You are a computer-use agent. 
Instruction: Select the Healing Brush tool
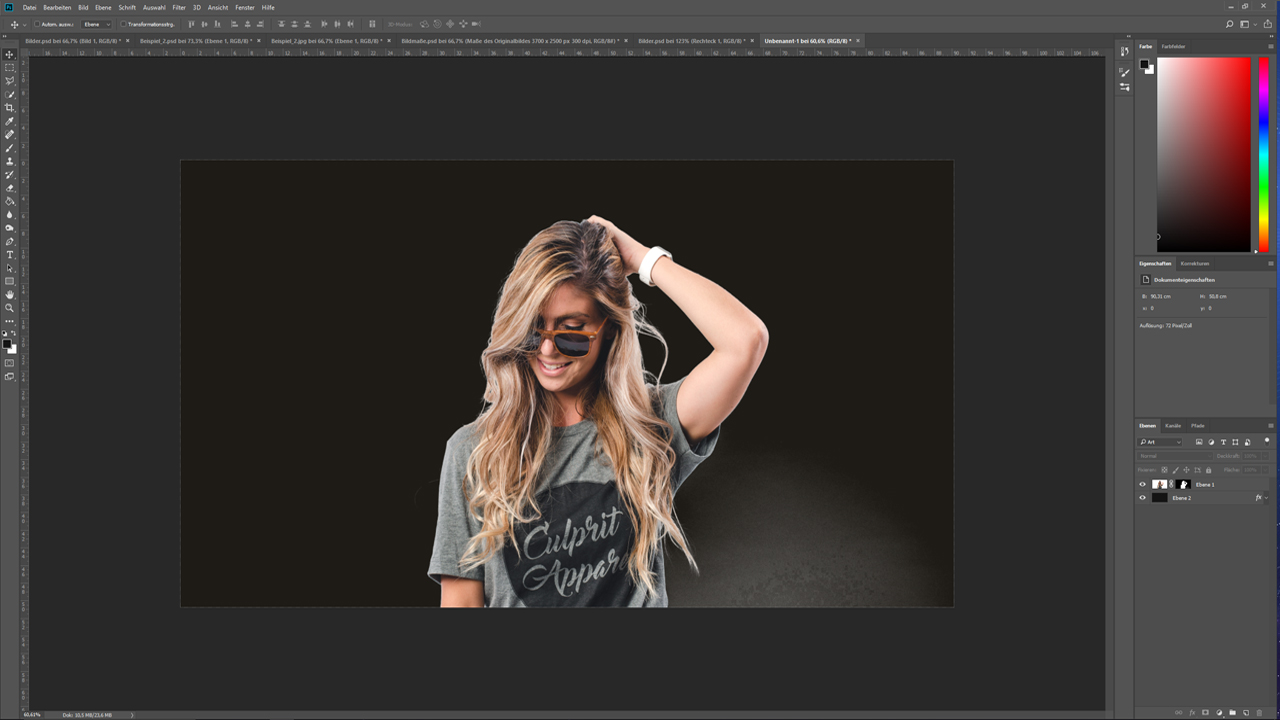point(10,134)
